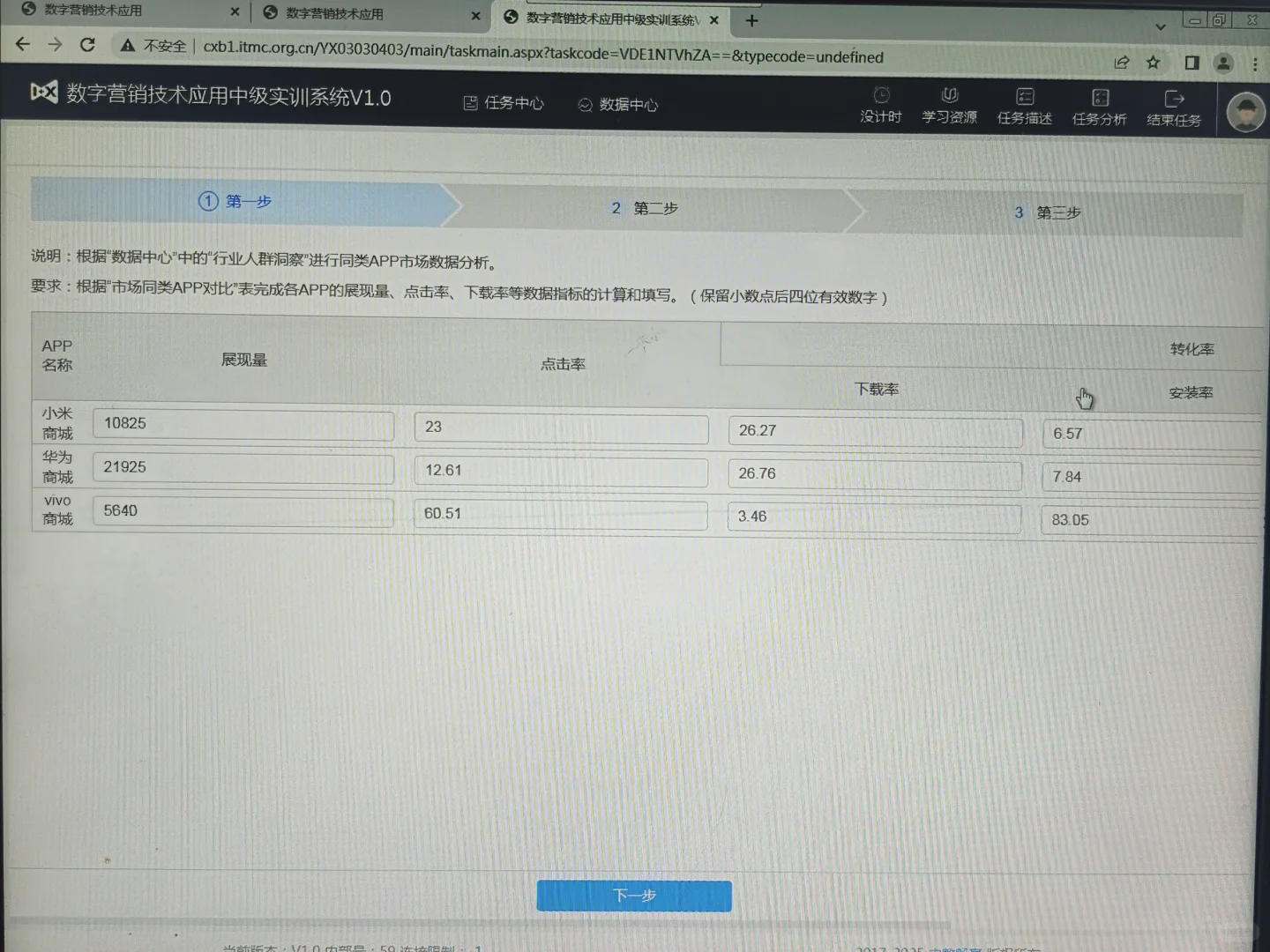Edit vivo商城 下载率 field 3.46
Viewport: 1270px width, 952px height.
point(875,518)
